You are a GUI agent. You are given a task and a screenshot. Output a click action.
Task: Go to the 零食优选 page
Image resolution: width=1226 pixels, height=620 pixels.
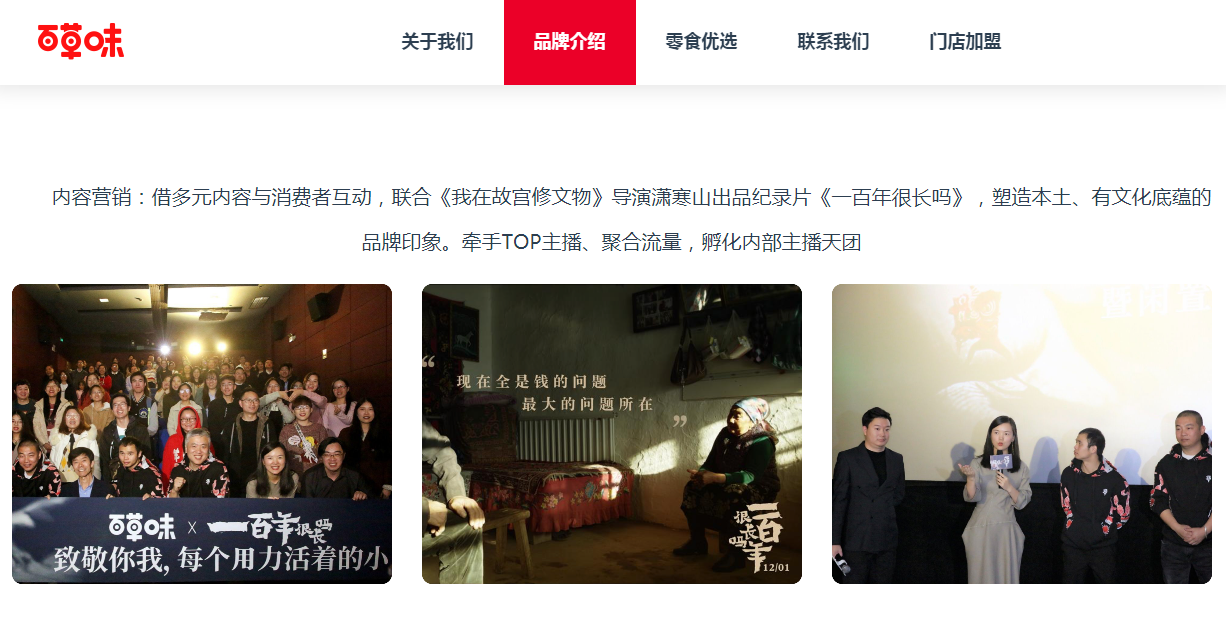pyautogui.click(x=701, y=42)
